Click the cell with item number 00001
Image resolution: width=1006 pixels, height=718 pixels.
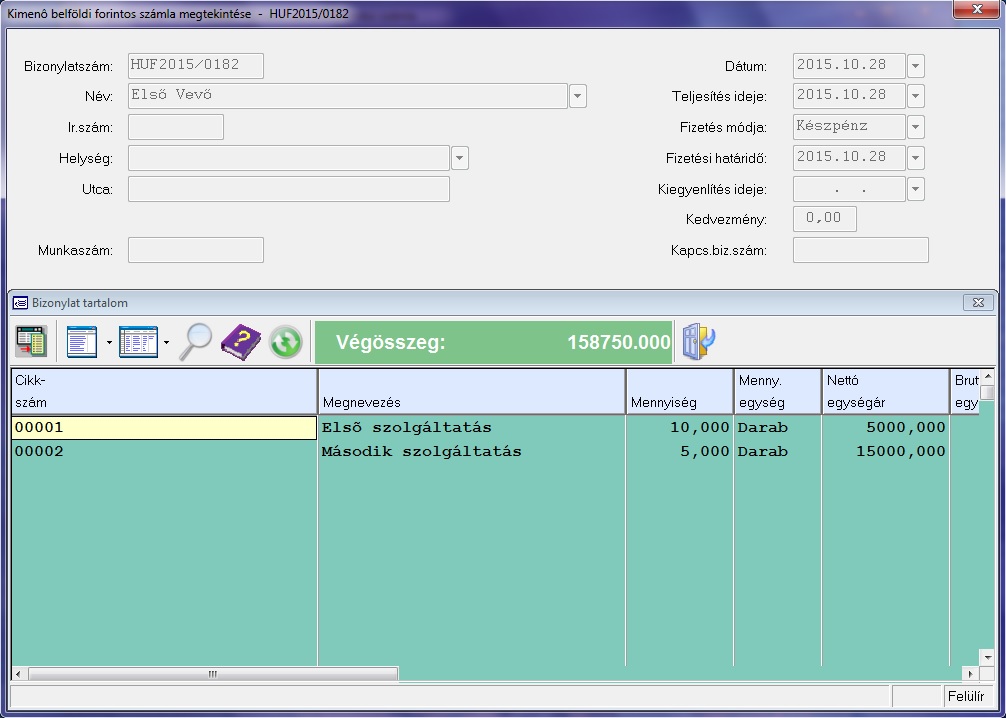point(163,428)
